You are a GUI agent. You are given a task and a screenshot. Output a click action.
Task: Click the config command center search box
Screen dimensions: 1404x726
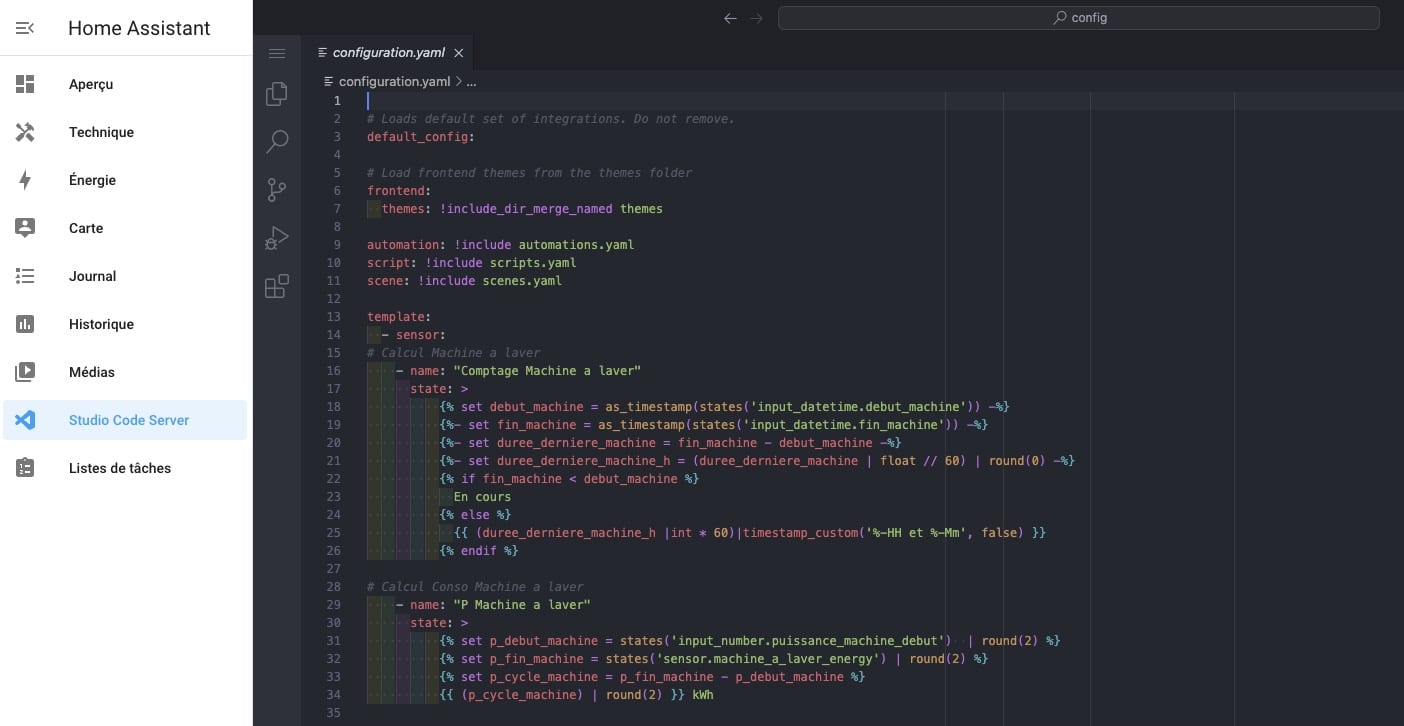click(1078, 18)
